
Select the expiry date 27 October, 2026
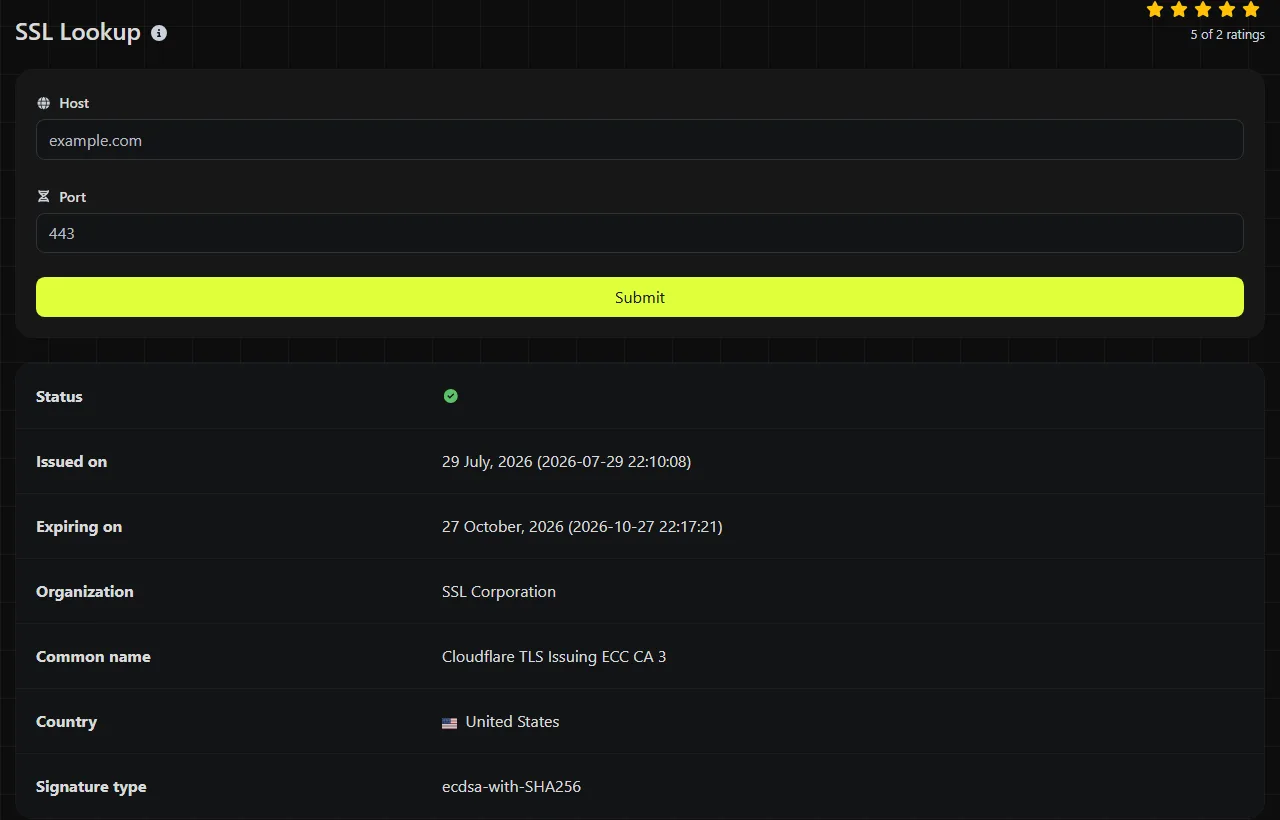[582, 527]
